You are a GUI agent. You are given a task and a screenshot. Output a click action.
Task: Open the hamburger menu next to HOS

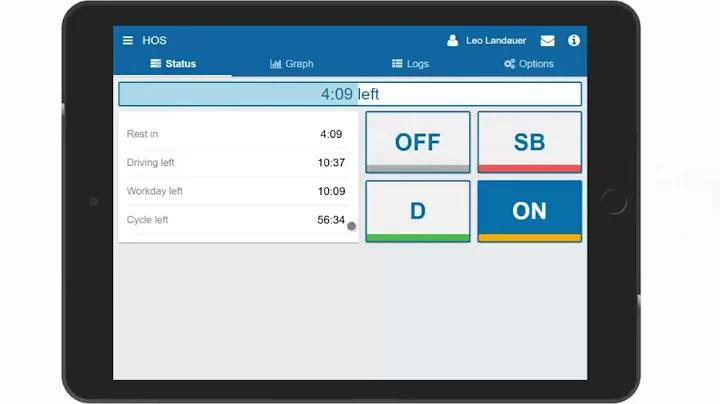click(128, 40)
